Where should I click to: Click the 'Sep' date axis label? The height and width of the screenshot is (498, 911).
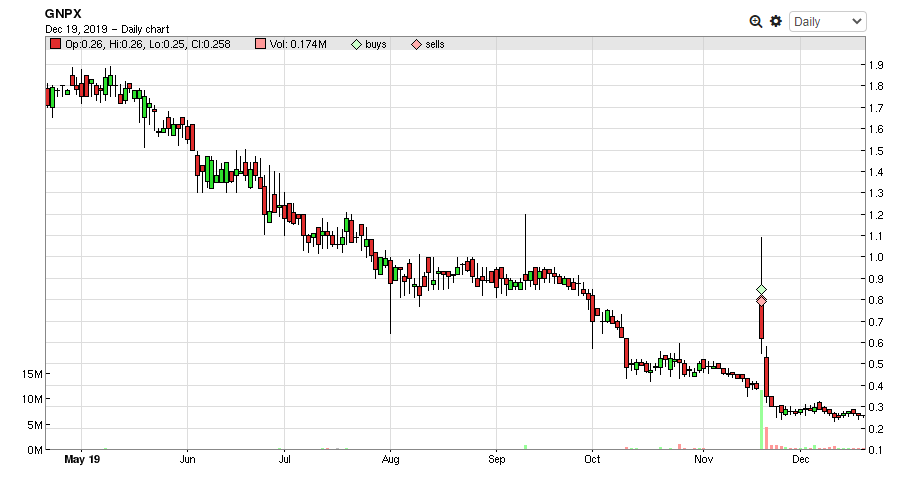[497, 460]
